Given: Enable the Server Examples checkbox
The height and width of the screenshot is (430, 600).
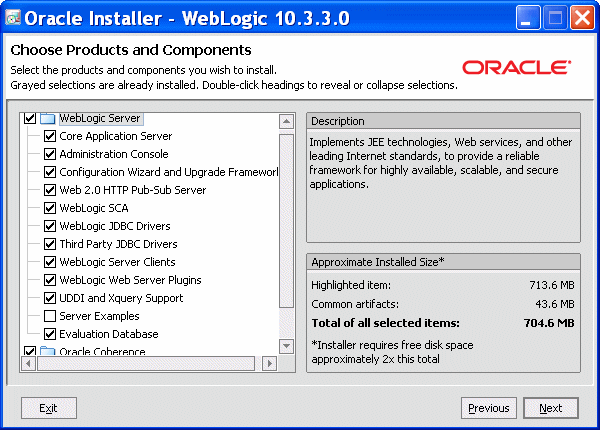Looking at the screenshot, I should point(50,316).
